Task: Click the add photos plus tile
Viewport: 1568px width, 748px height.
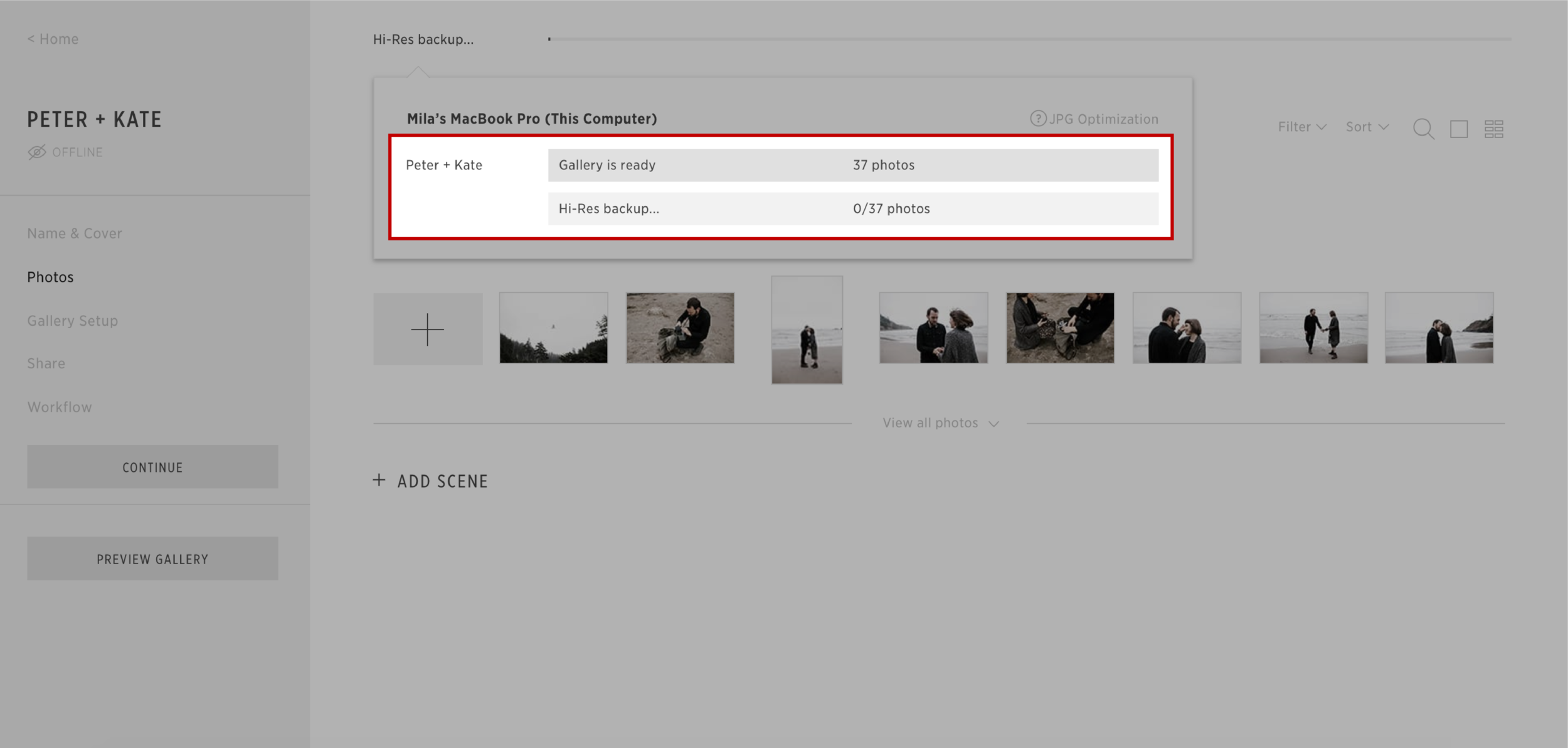Action: pyautogui.click(x=428, y=329)
